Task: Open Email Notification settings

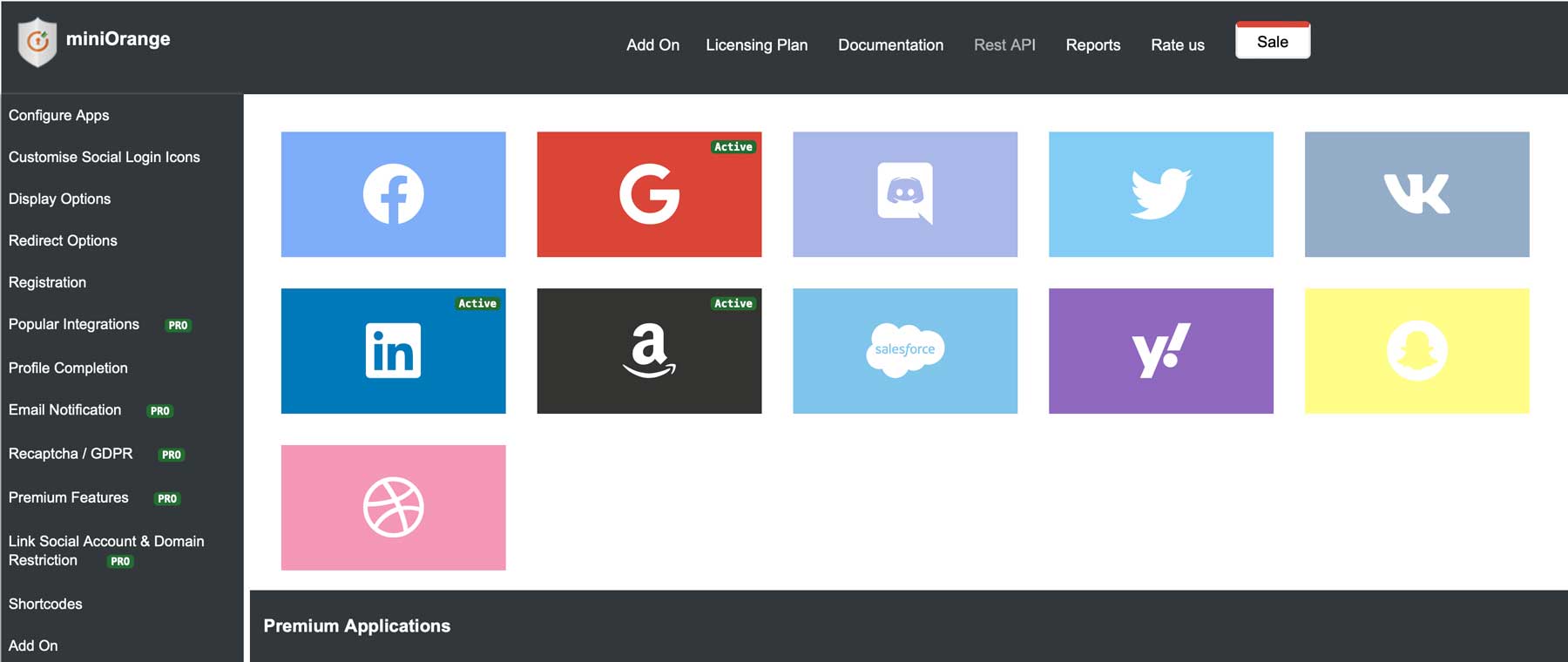Action: pos(65,409)
